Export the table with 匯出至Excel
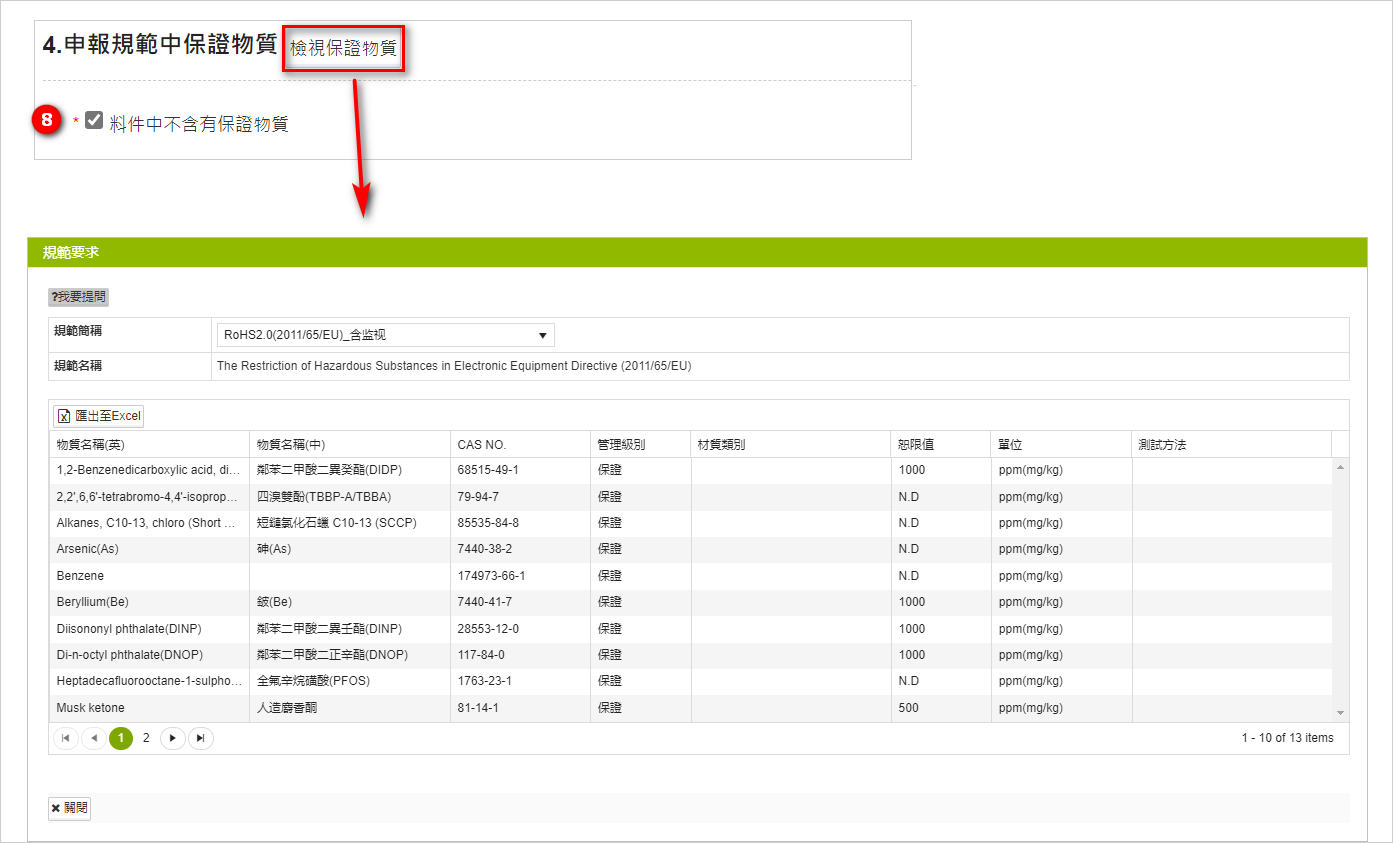The height and width of the screenshot is (843, 1393). 99,416
